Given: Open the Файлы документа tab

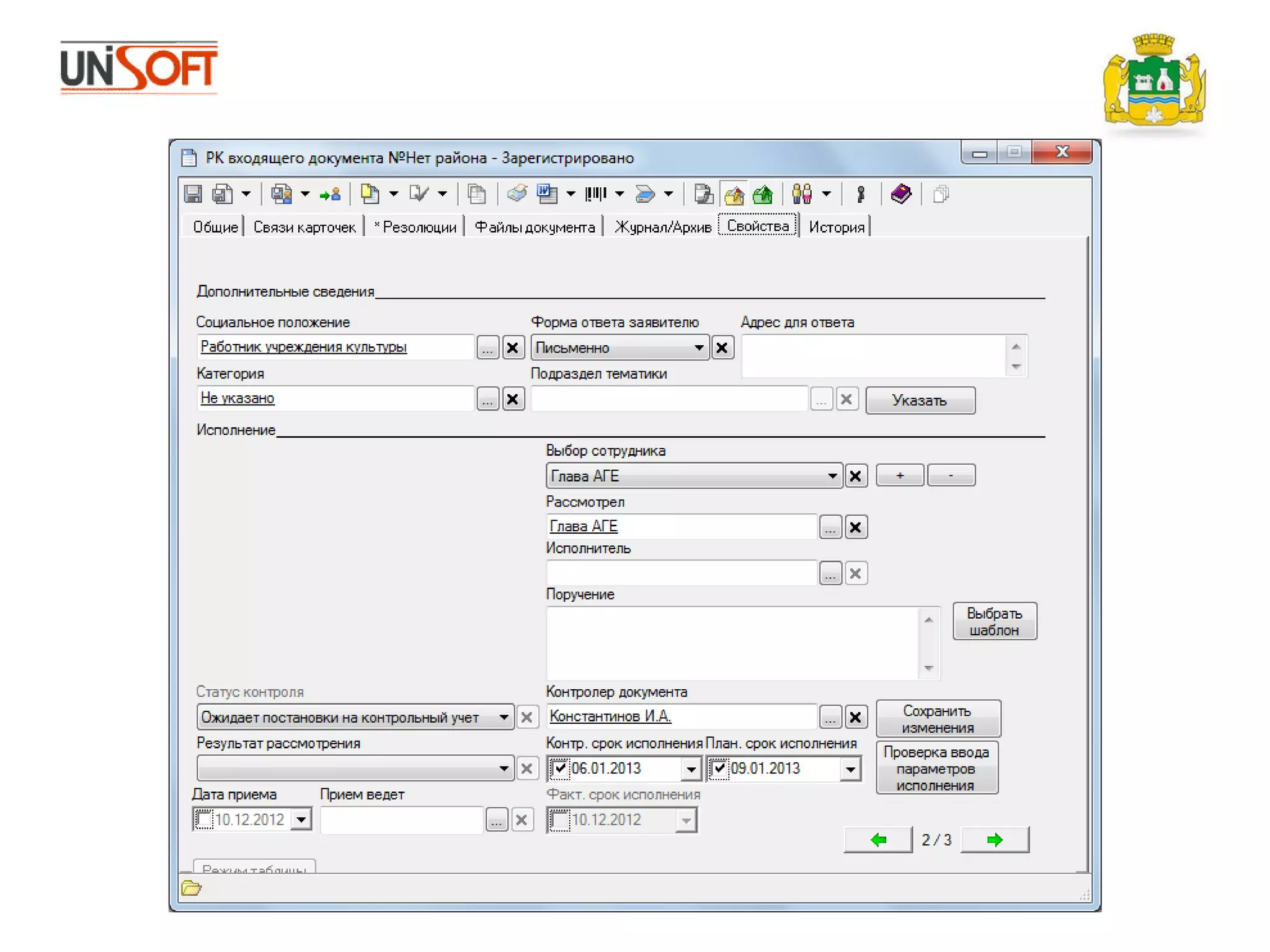Looking at the screenshot, I should [x=535, y=227].
